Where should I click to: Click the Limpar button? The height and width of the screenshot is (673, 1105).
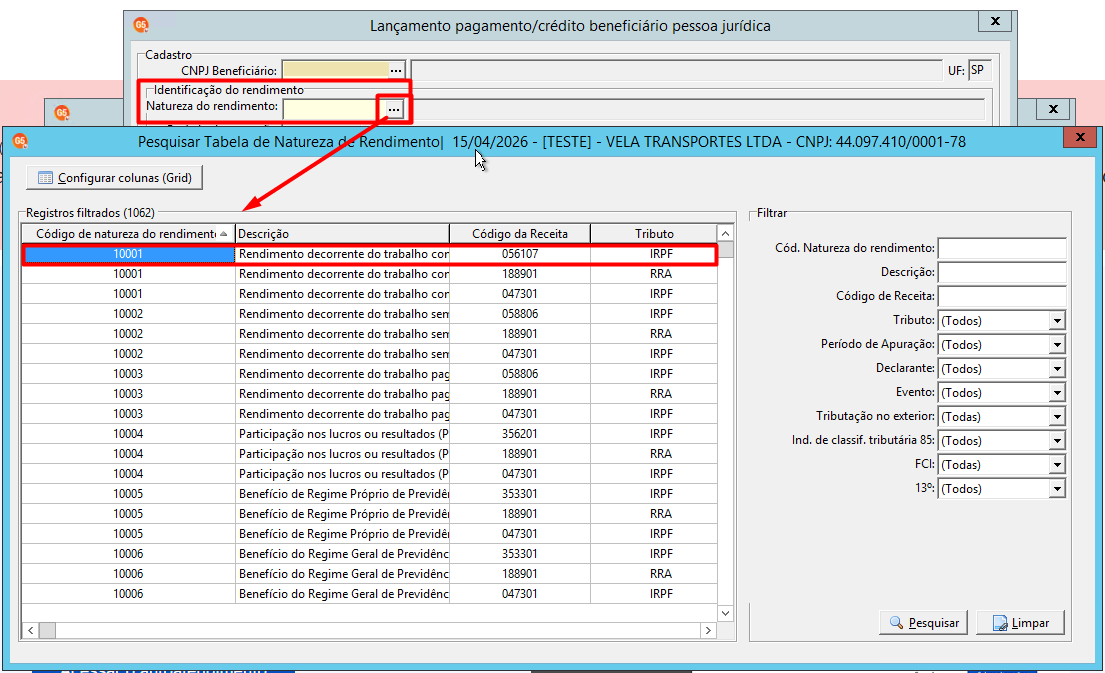click(x=1020, y=623)
